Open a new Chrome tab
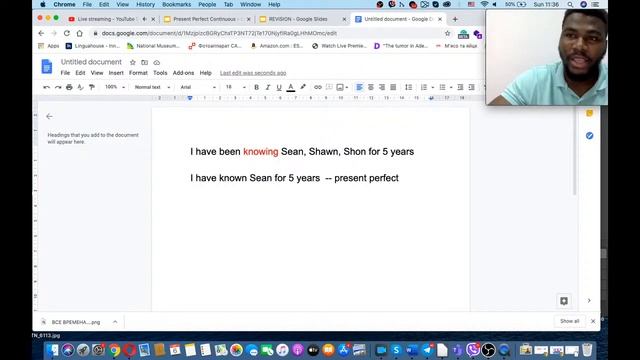Image resolution: width=640 pixels, height=360 pixels. coord(455,19)
